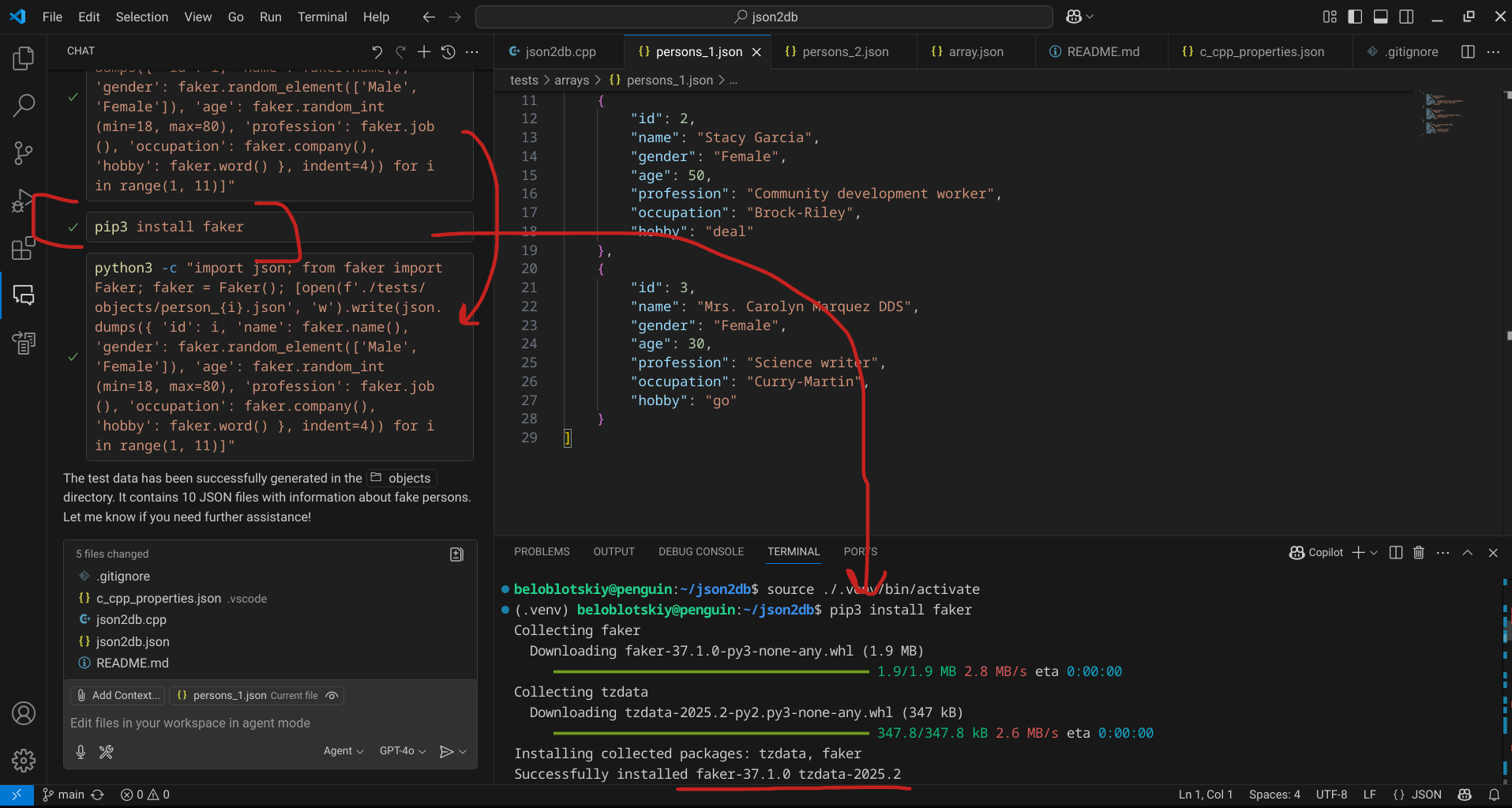The image size is (1512, 808).
Task: Open send options chevron next to send
Action: pyautogui.click(x=463, y=751)
